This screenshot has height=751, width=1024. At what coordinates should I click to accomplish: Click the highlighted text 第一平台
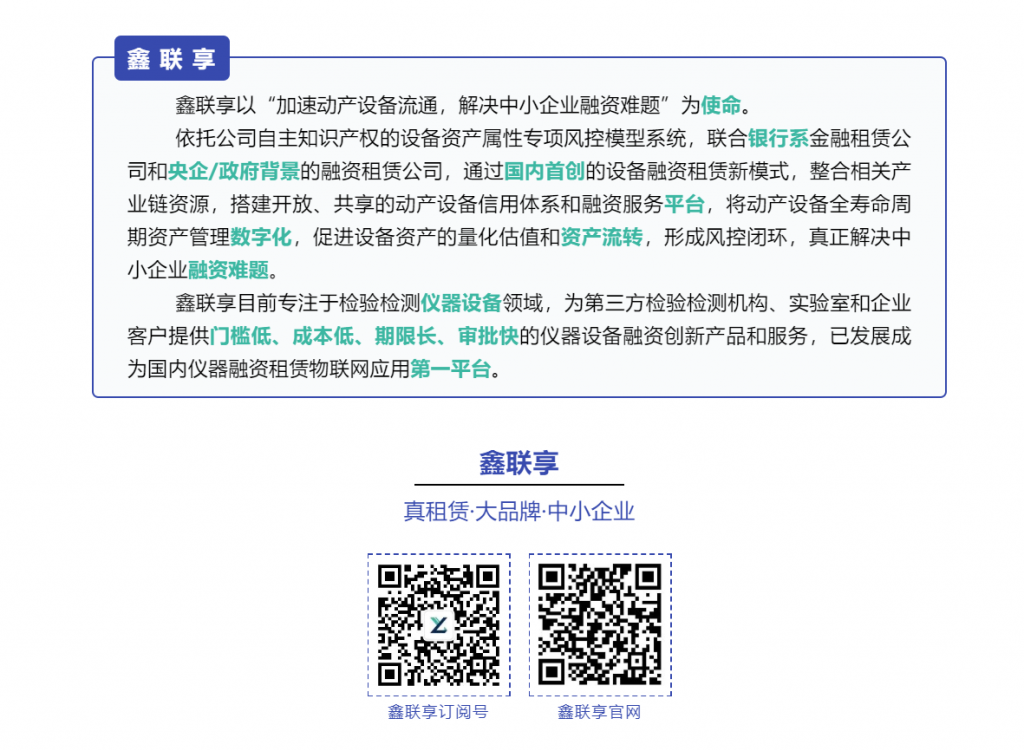tap(451, 369)
